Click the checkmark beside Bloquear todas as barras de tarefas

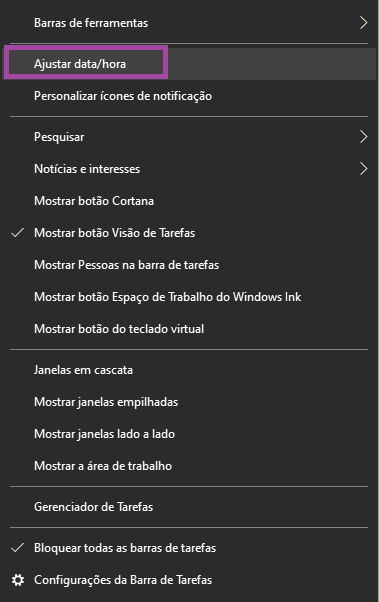click(x=18, y=548)
